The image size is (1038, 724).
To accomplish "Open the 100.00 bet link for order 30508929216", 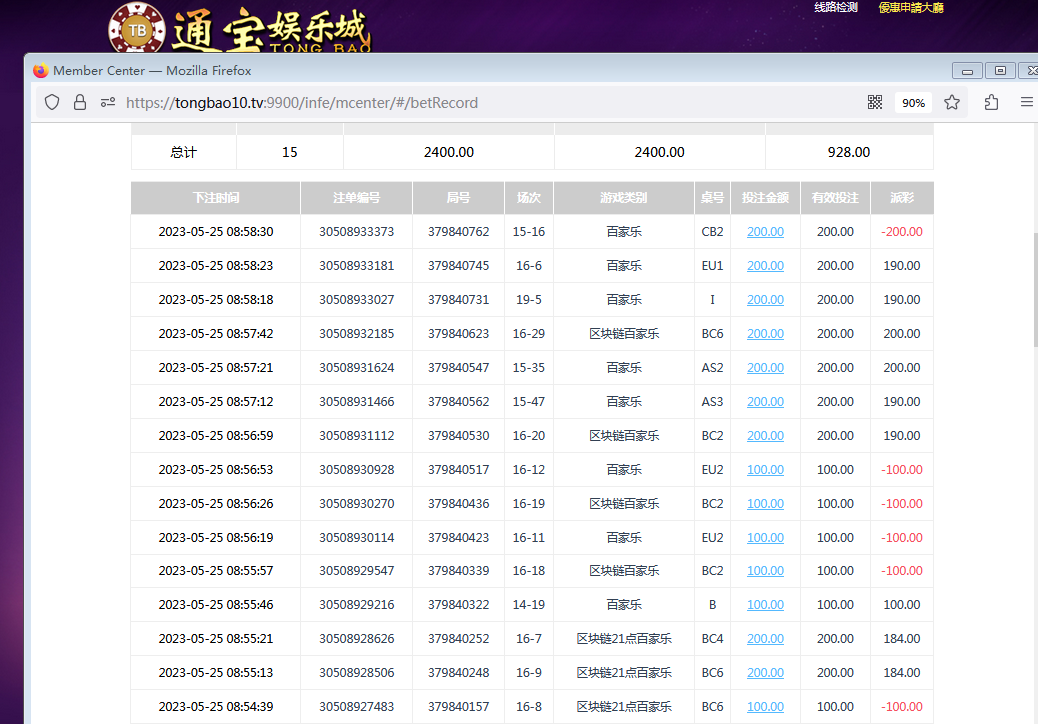I will [765, 604].
